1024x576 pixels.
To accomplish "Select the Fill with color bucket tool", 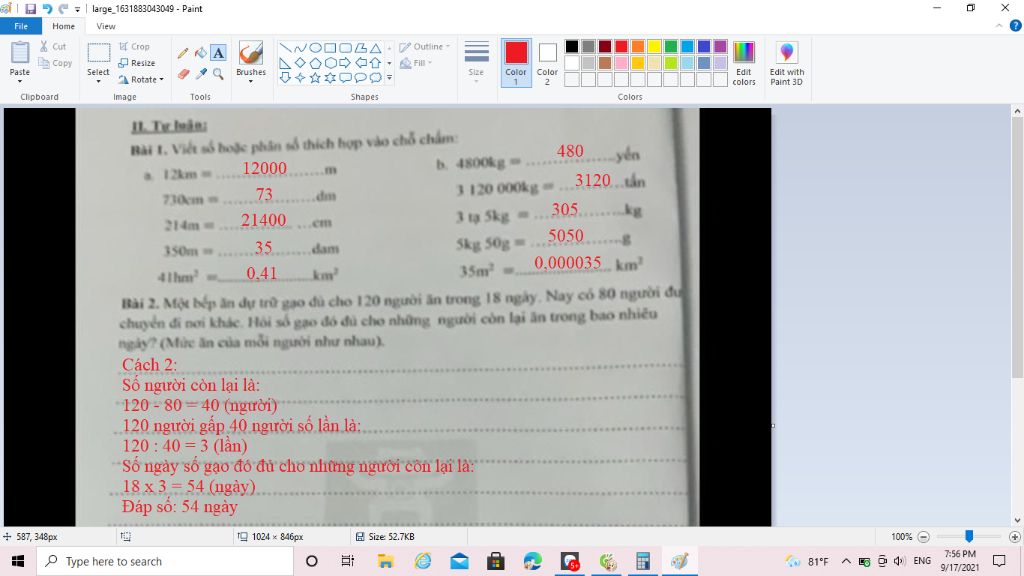I will (200, 54).
